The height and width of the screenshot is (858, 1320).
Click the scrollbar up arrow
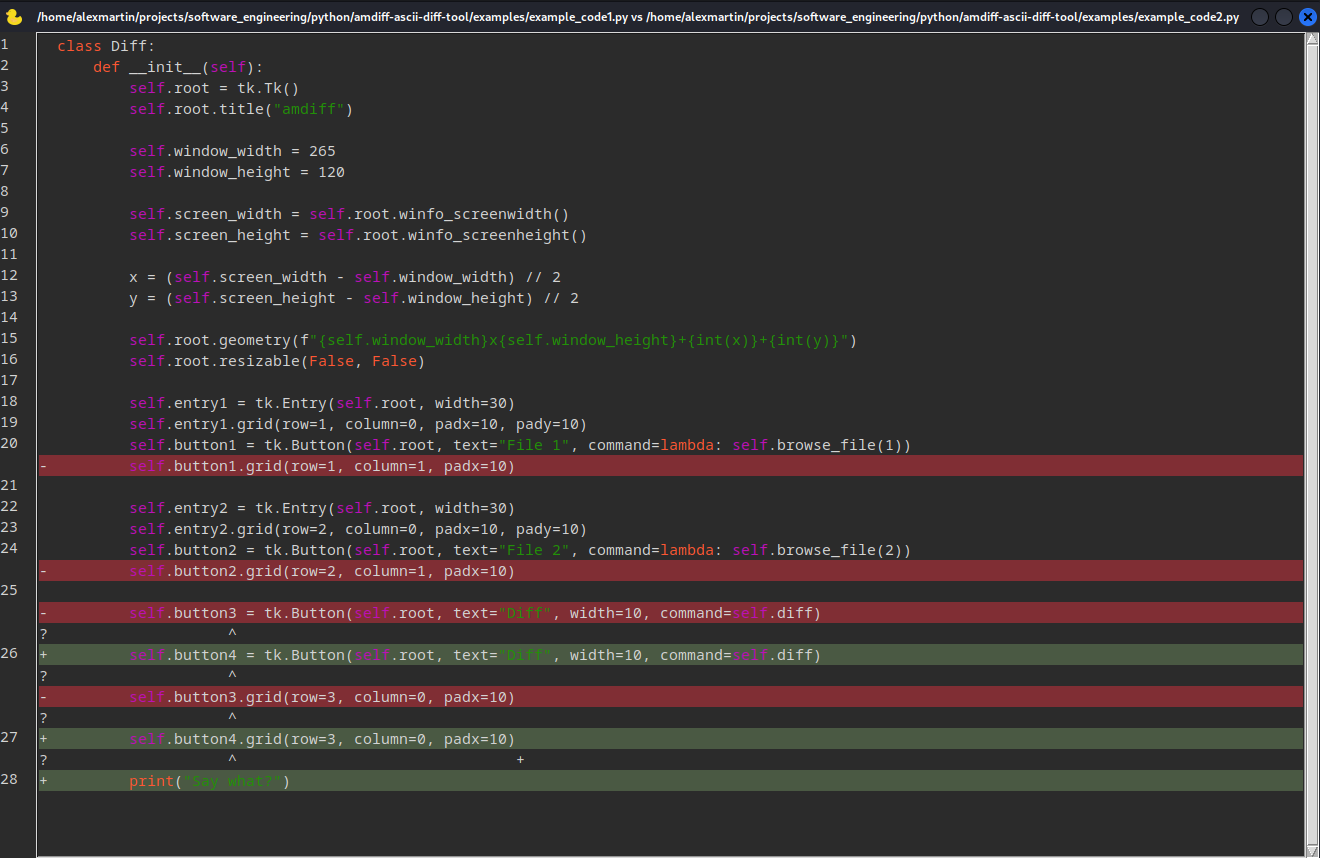coord(1312,39)
